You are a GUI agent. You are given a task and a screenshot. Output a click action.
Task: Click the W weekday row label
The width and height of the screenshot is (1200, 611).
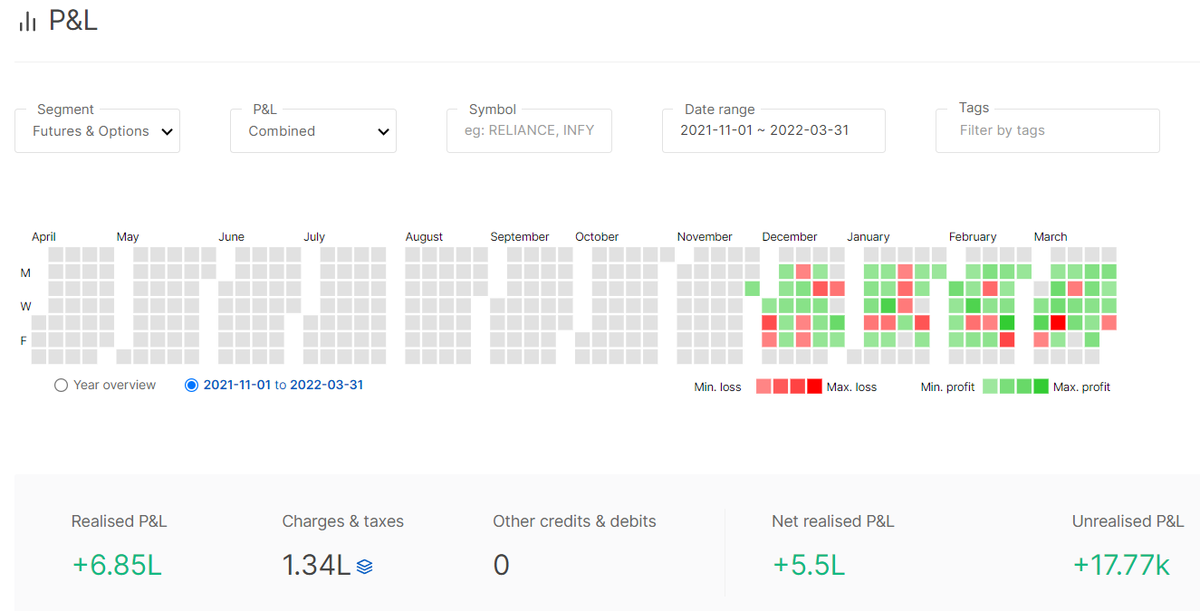25,306
